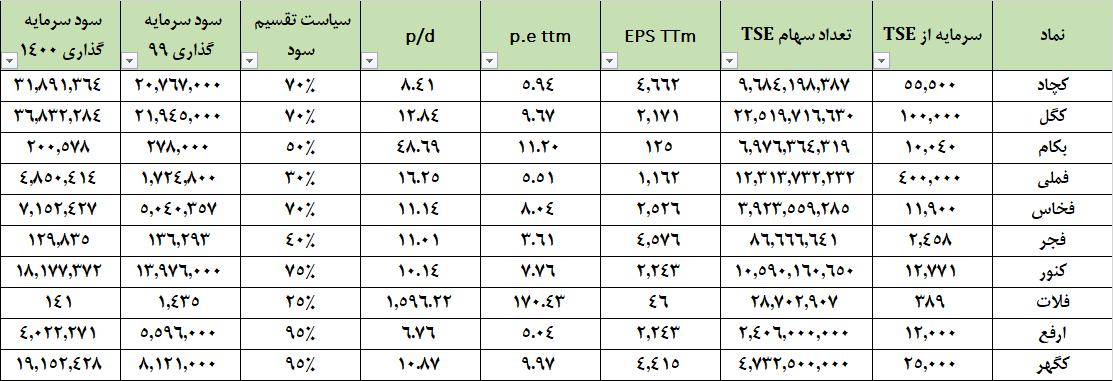This screenshot has height=381, width=1113.
Task: Select the بکام EPS TTm value cell
Action: tap(661, 147)
